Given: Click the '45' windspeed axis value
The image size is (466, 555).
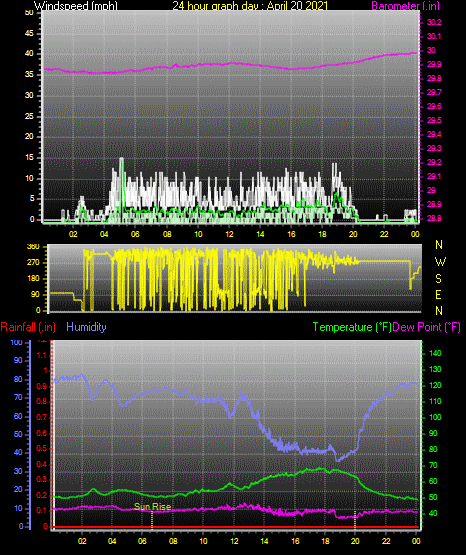Looking at the screenshot, I should tap(29, 34).
